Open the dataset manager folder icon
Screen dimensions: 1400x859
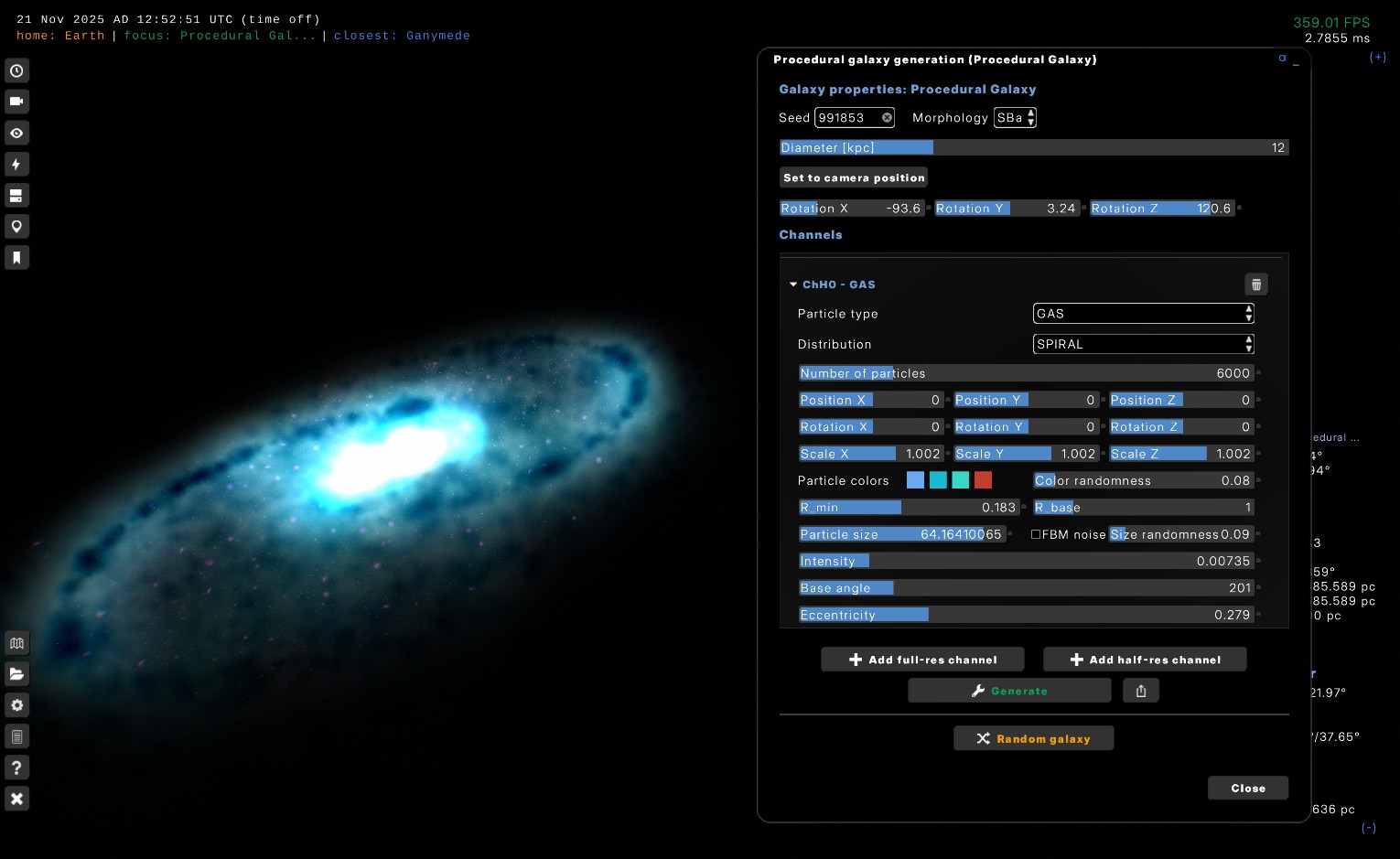16,674
